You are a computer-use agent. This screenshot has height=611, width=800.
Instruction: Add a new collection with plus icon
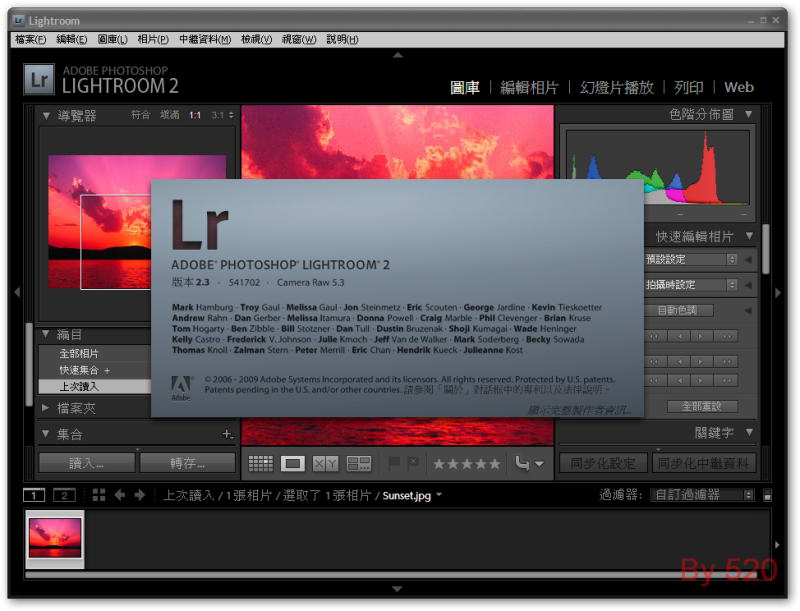(227, 435)
